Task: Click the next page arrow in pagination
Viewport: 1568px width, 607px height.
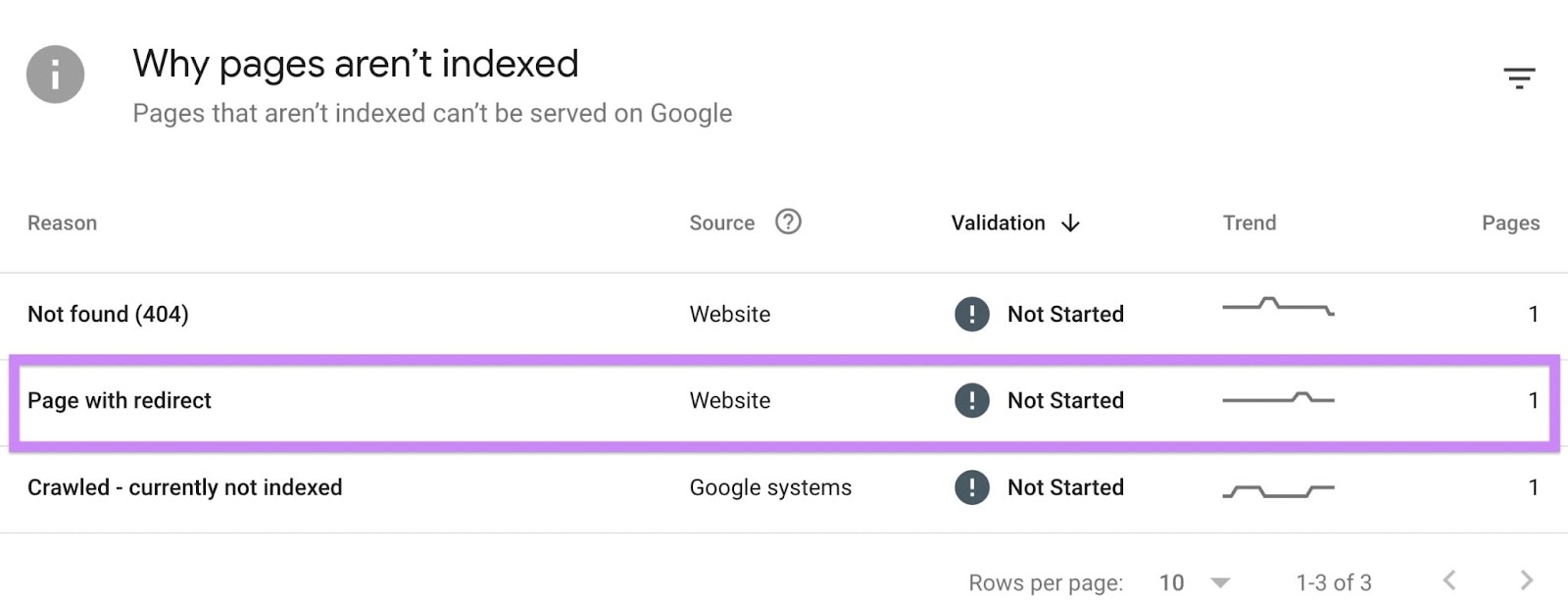Action: [1526, 580]
